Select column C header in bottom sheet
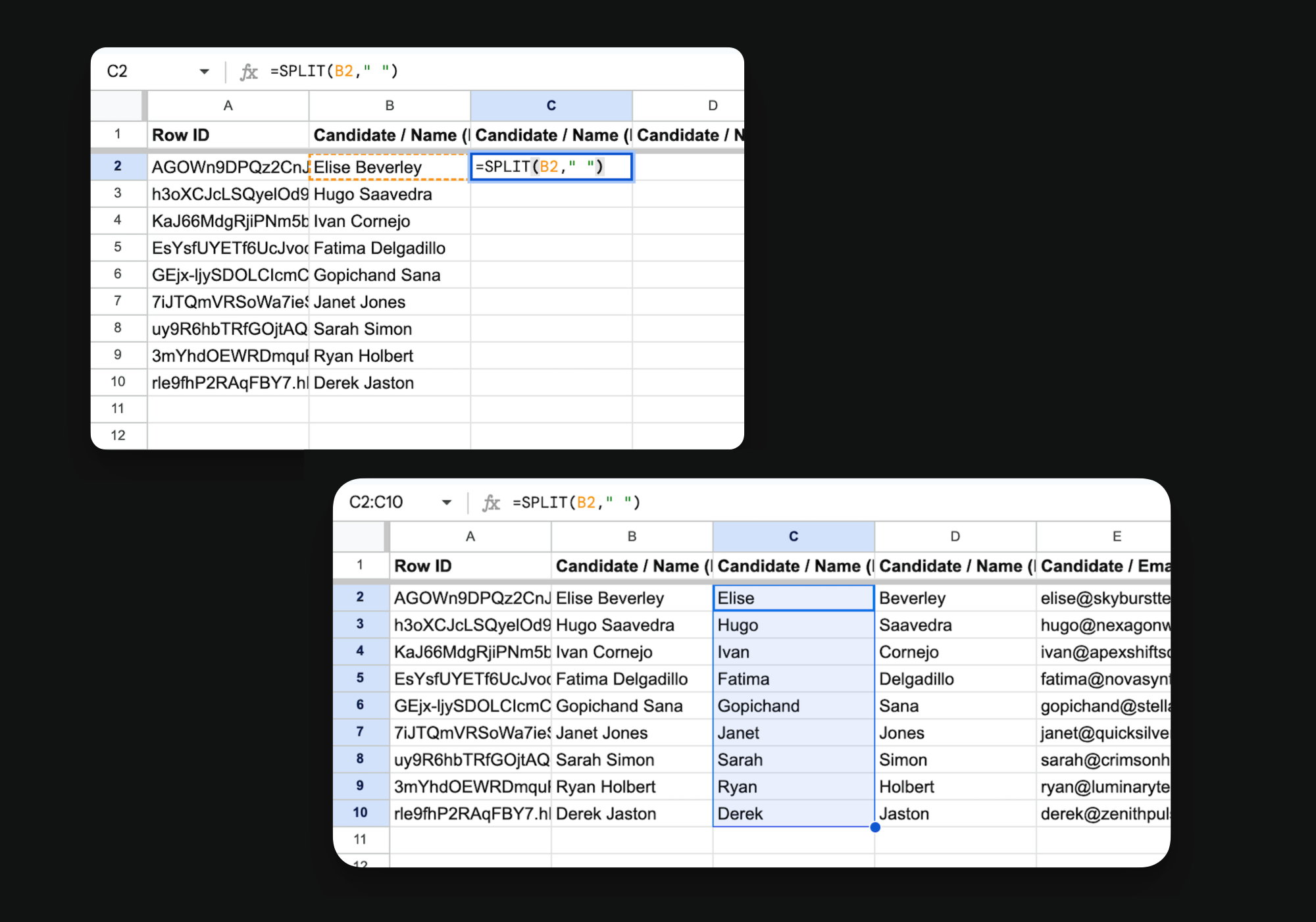 (x=794, y=536)
